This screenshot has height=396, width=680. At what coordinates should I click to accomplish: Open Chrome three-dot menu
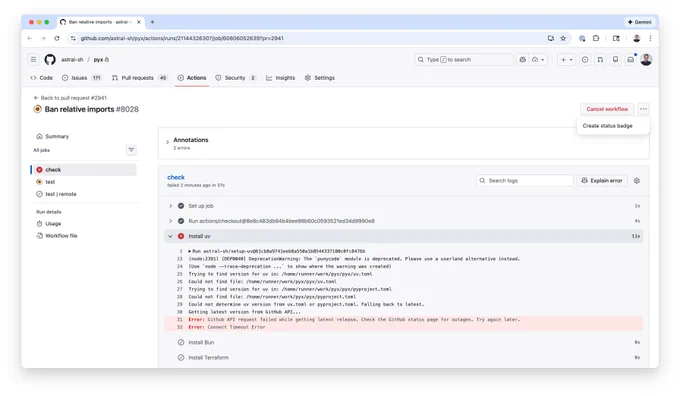pyautogui.click(x=650, y=38)
